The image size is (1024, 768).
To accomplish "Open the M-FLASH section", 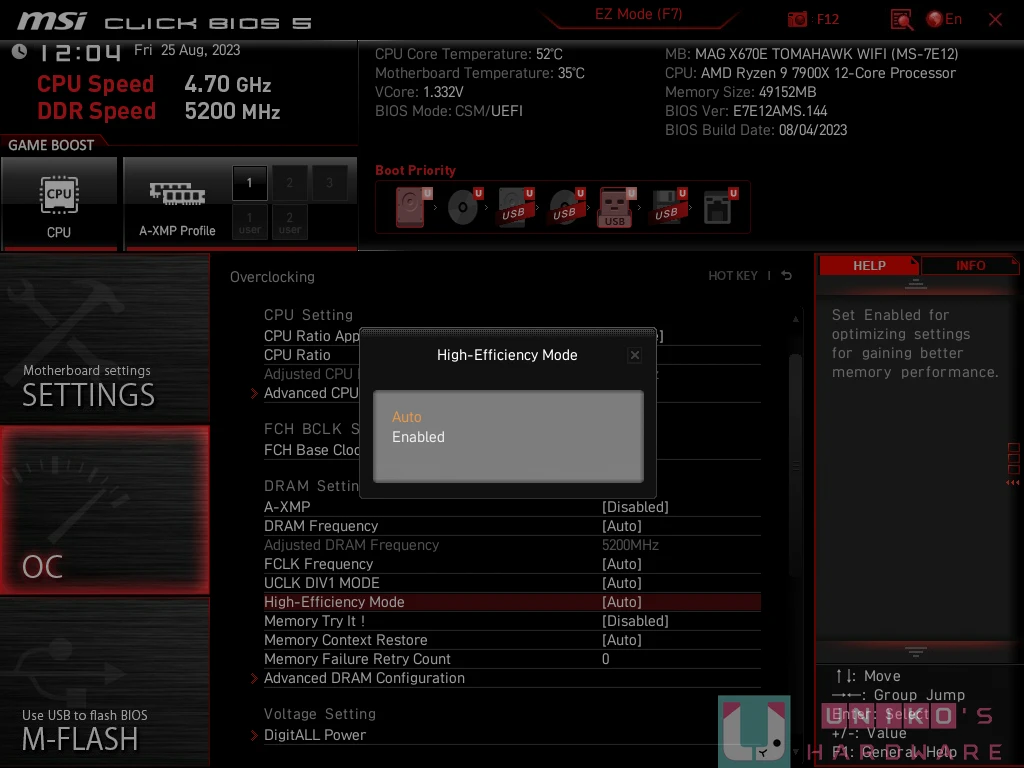I will (x=104, y=682).
